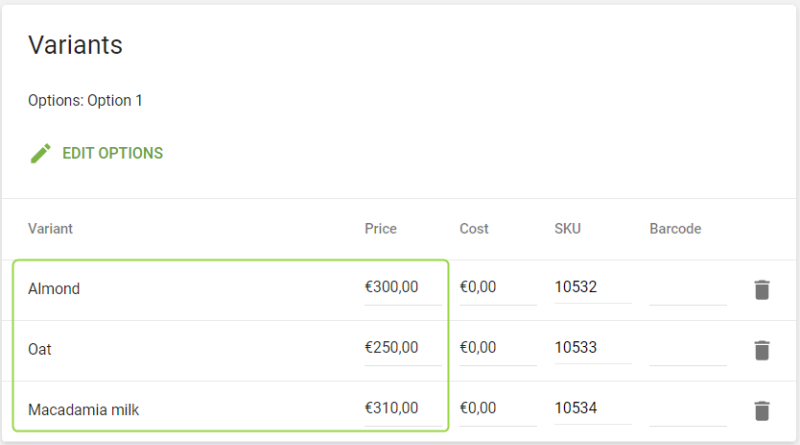Click the Oat cost field
800x445 pixels.
497,348
